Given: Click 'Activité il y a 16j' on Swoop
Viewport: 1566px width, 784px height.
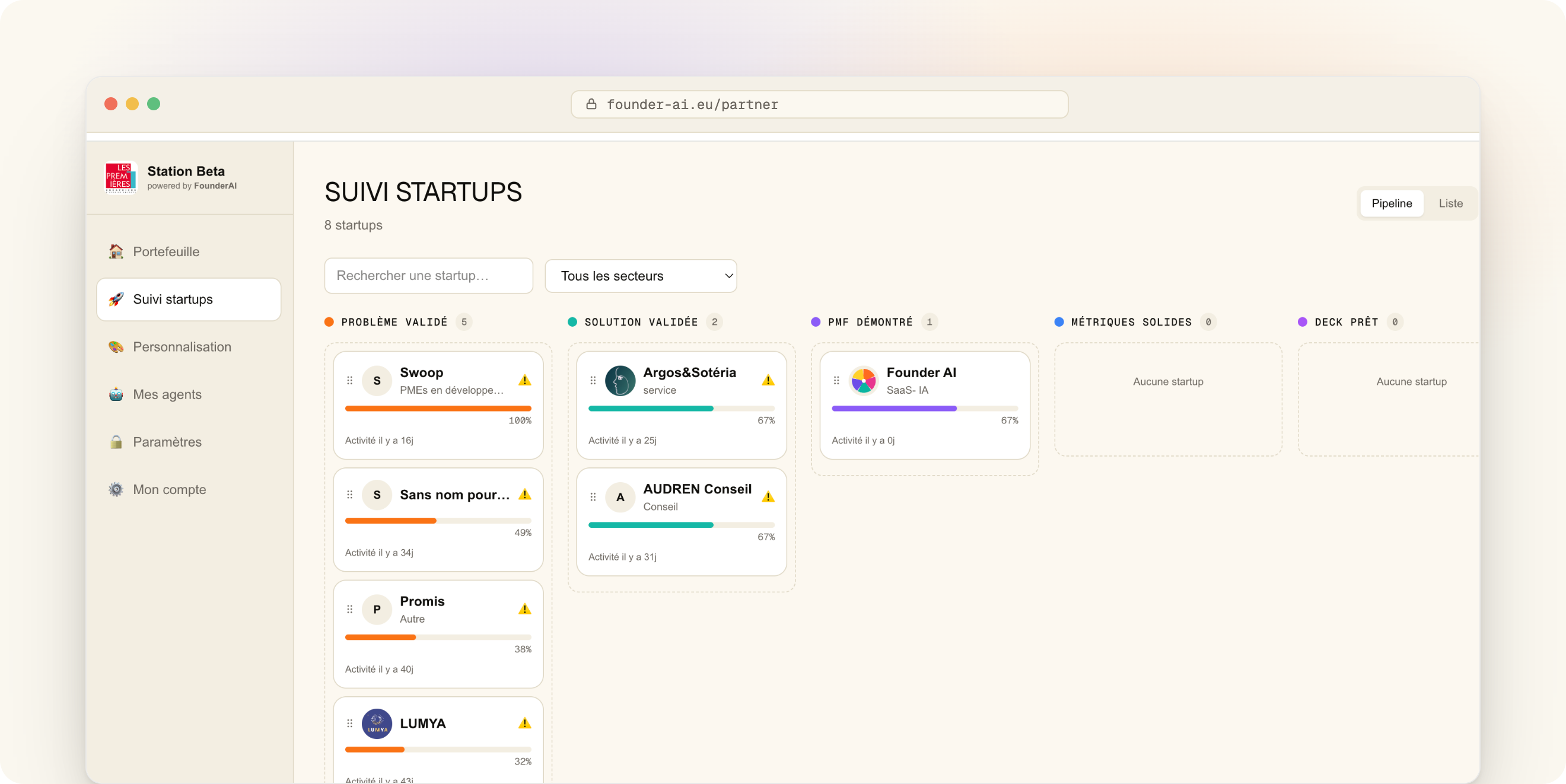Looking at the screenshot, I should [x=378, y=440].
